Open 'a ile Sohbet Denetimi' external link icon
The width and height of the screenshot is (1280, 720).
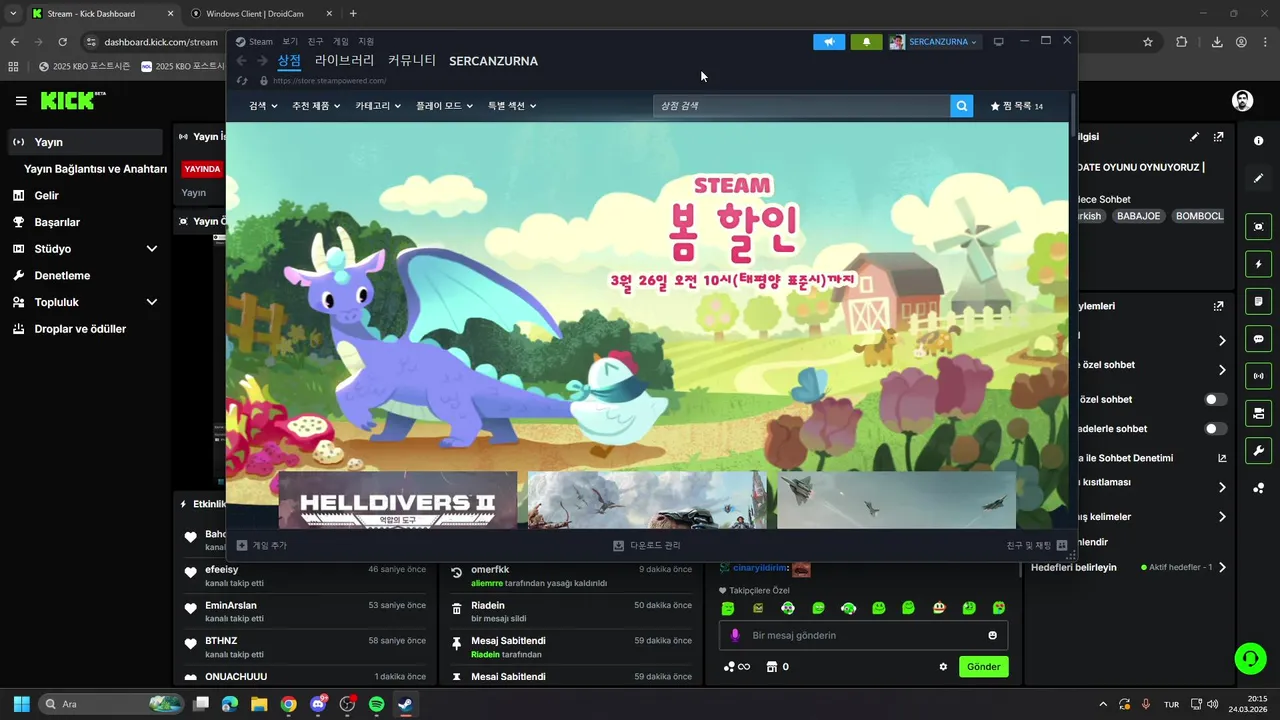click(1222, 458)
